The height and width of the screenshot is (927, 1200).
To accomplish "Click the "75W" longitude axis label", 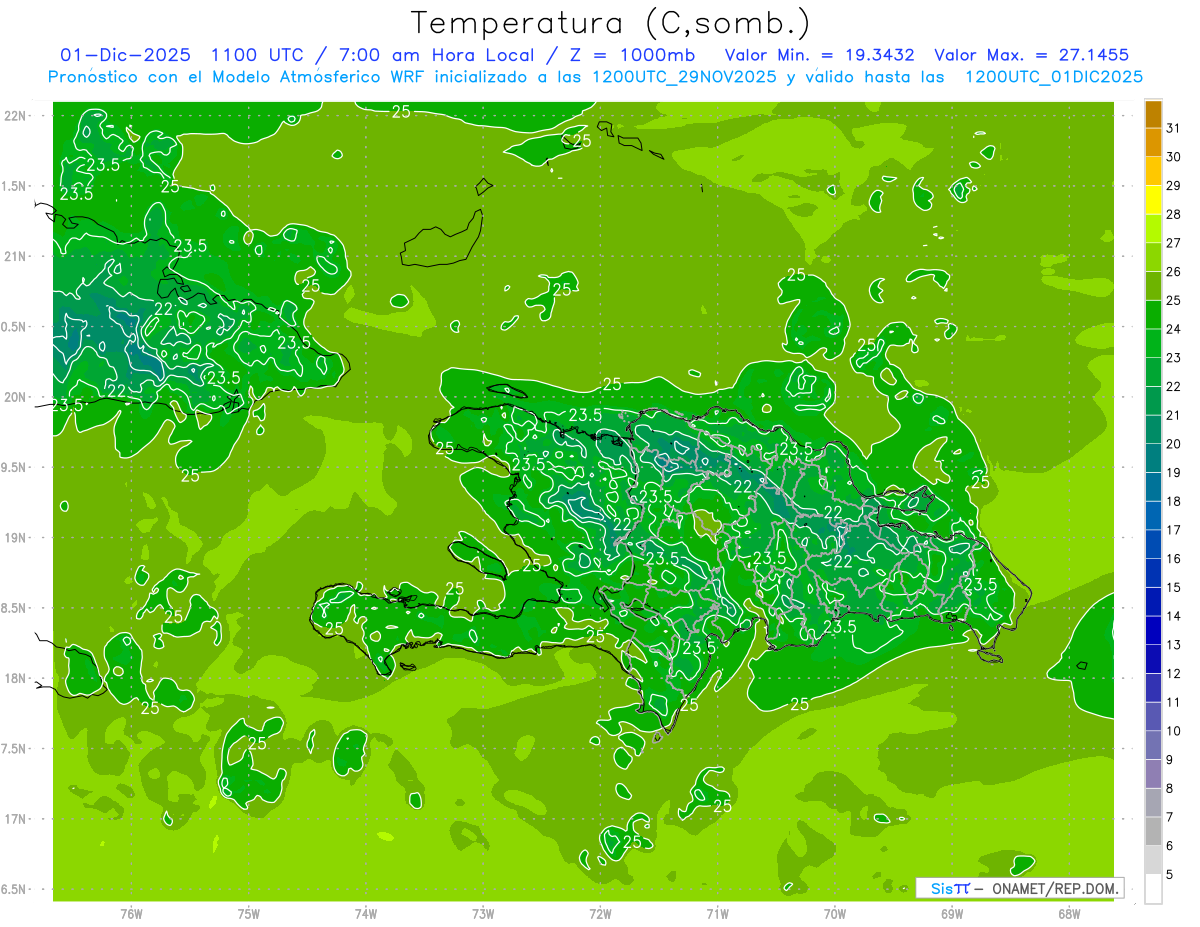I will pos(249,914).
